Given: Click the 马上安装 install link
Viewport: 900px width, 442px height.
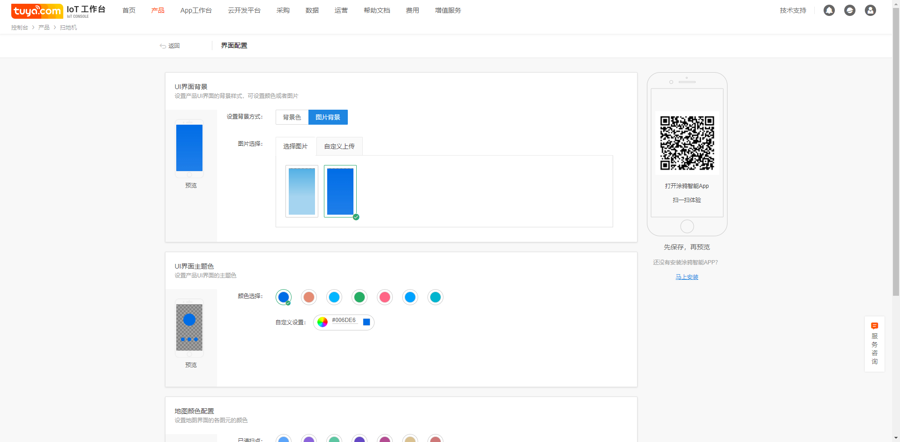Looking at the screenshot, I should click(x=687, y=277).
